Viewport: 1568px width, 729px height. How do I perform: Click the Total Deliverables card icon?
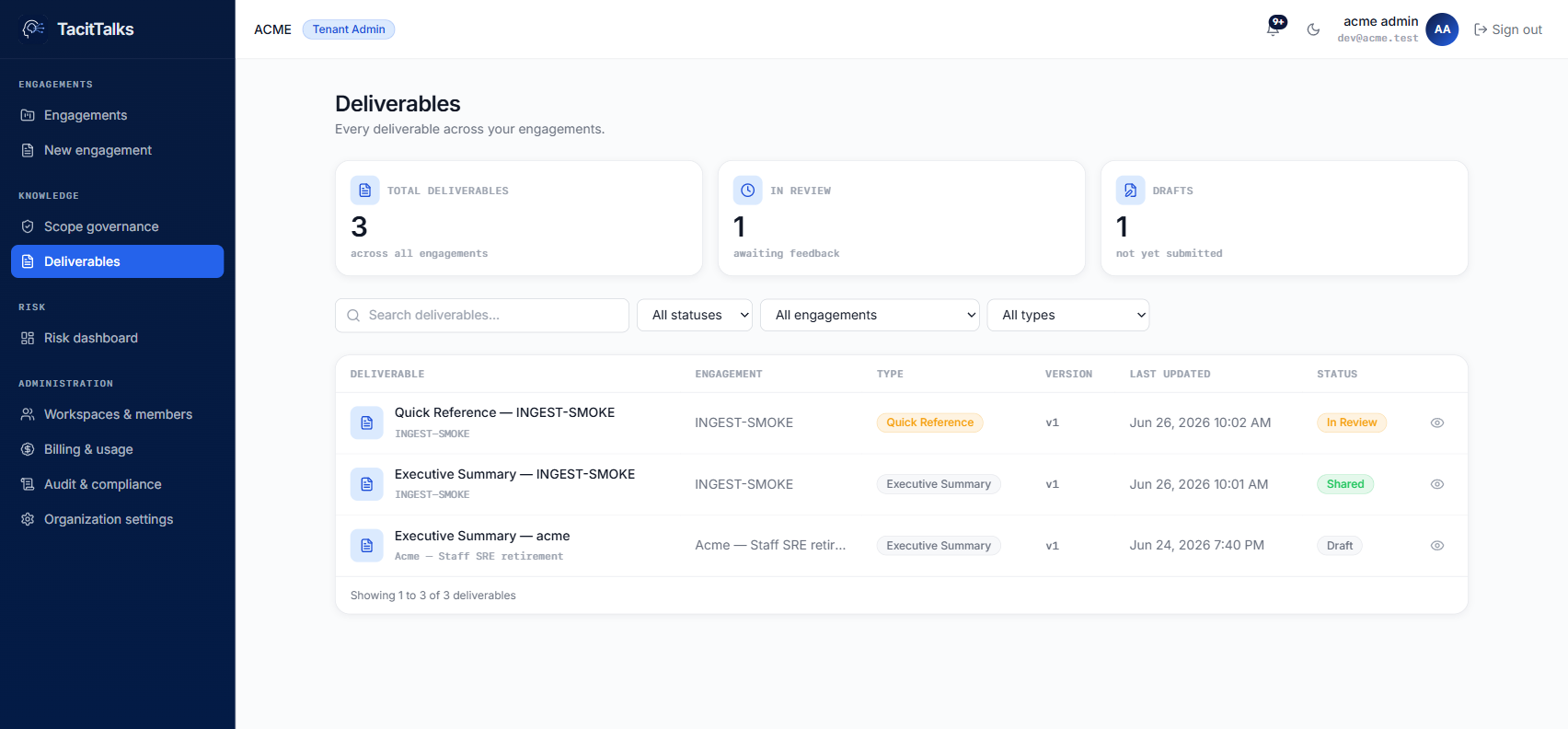click(365, 191)
